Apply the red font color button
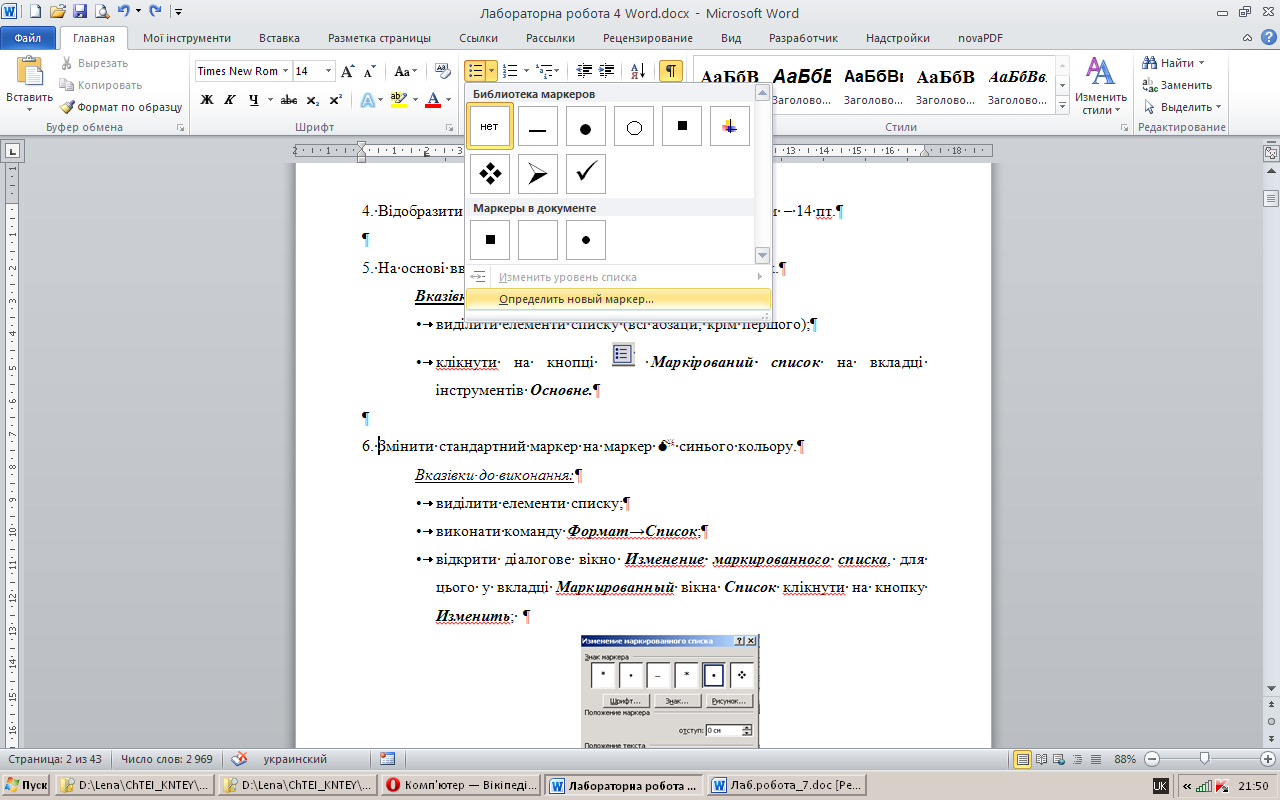 tap(433, 100)
